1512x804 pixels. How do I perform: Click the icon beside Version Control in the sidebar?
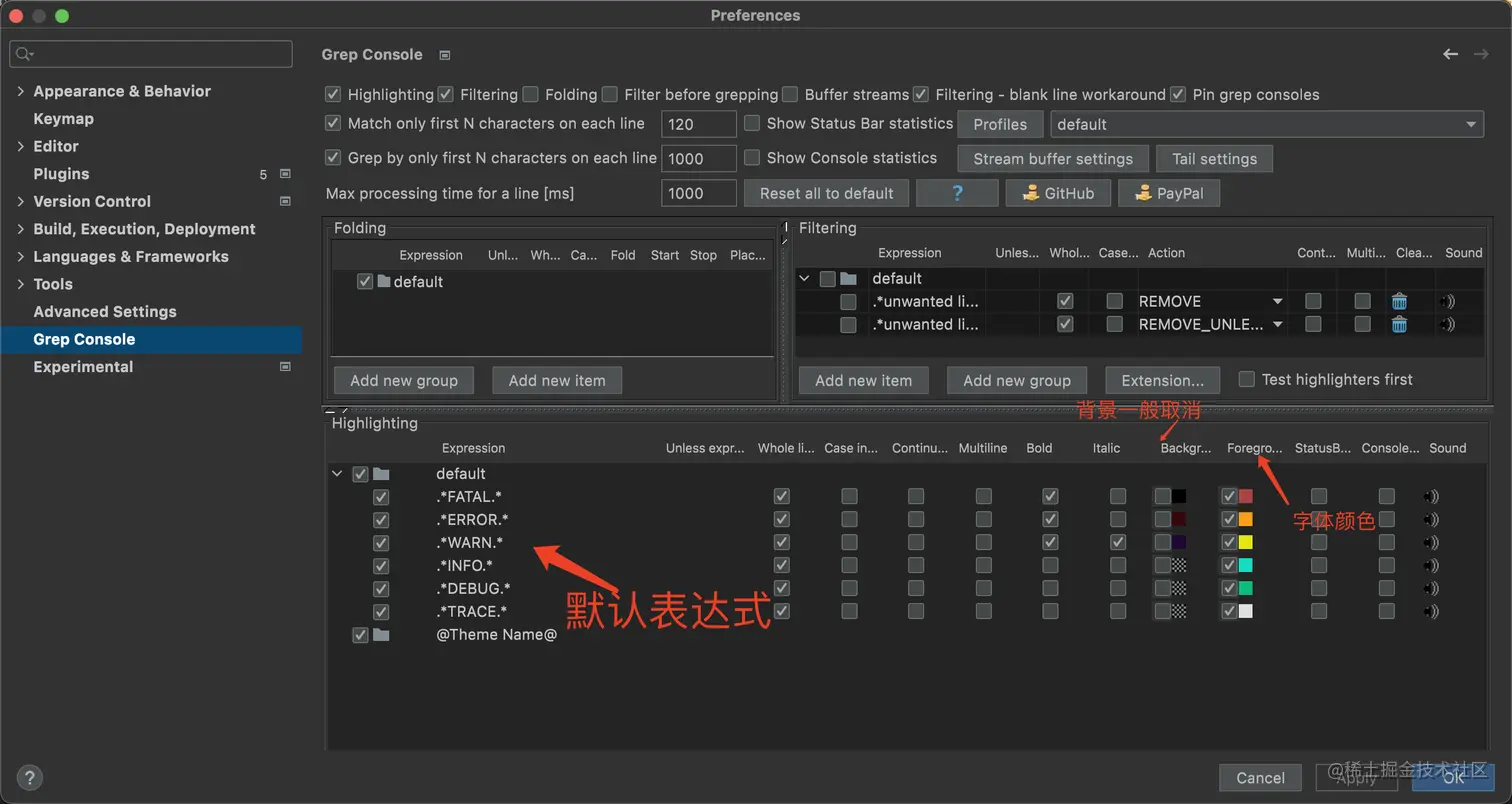point(285,201)
